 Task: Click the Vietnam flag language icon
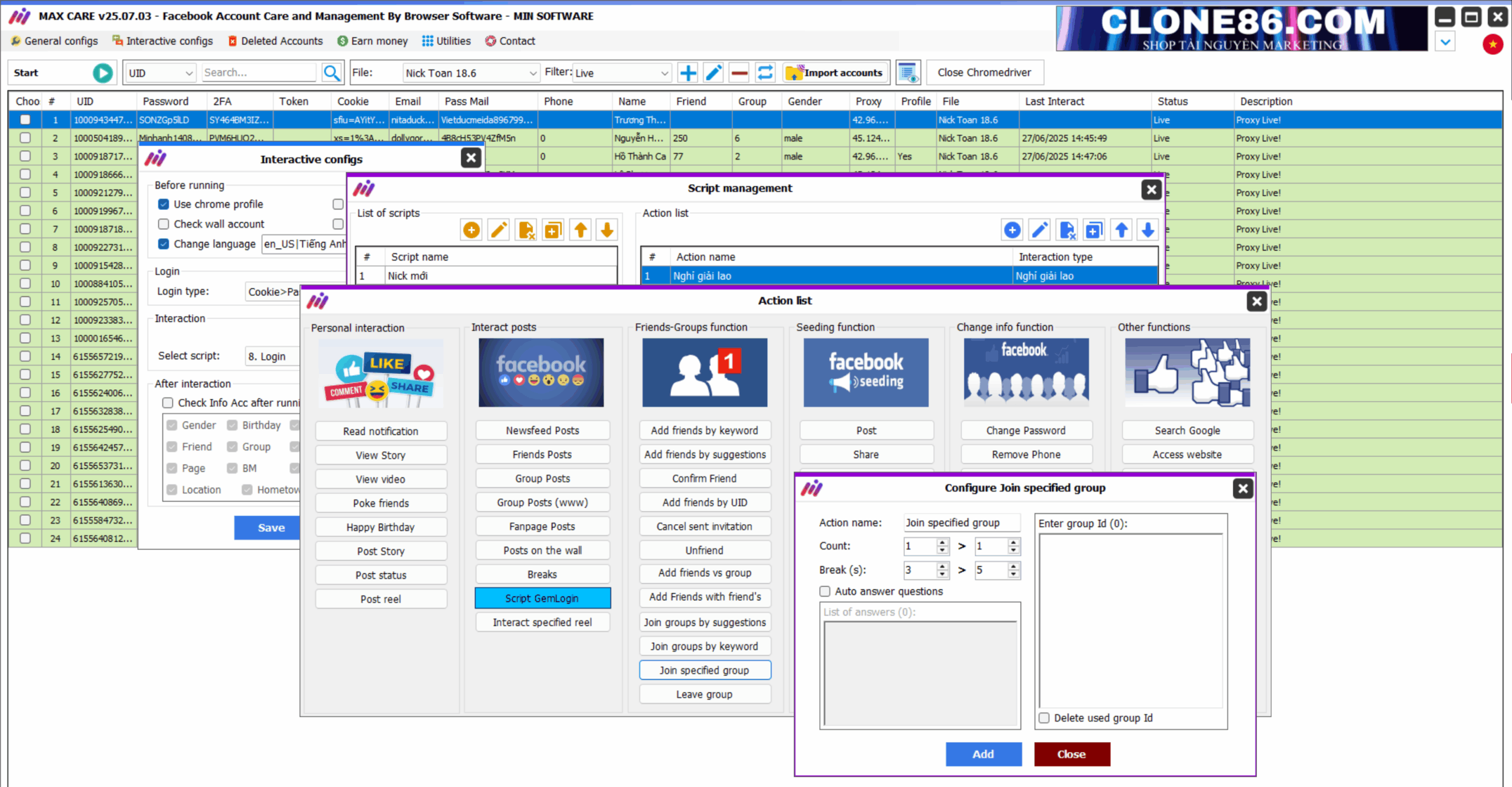(1493, 44)
